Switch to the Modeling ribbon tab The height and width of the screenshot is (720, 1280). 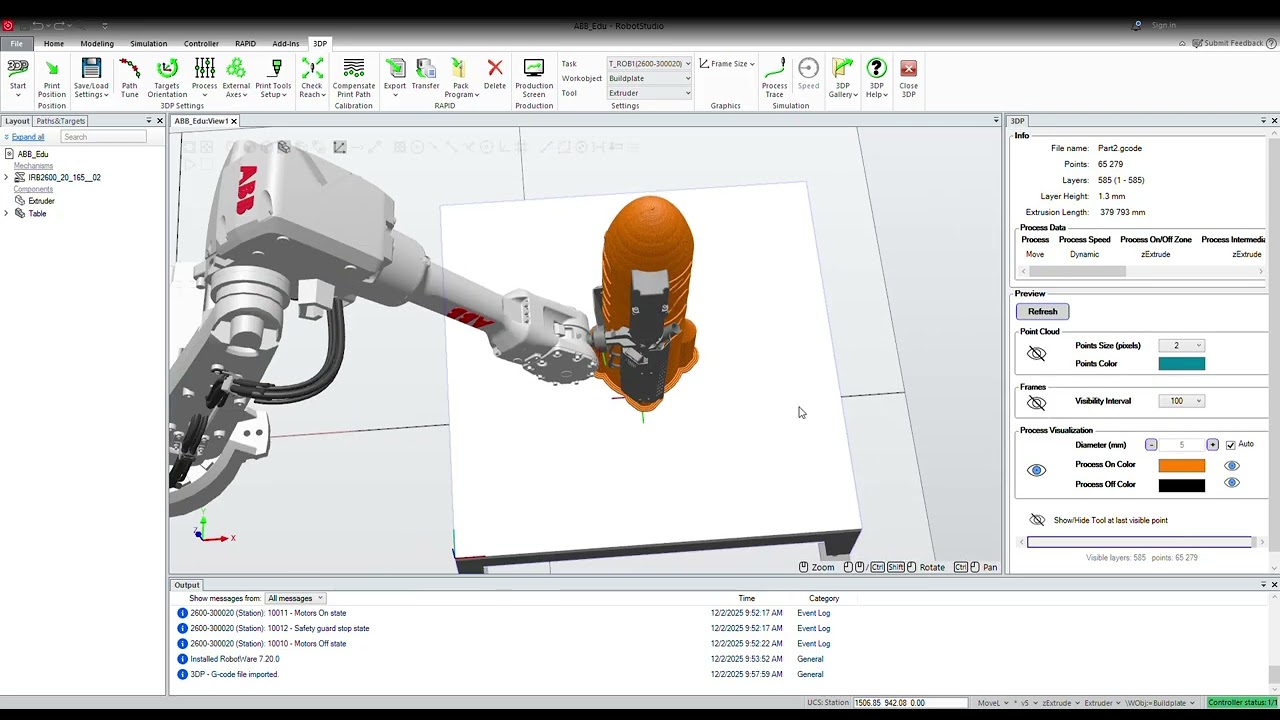pyautogui.click(x=97, y=44)
